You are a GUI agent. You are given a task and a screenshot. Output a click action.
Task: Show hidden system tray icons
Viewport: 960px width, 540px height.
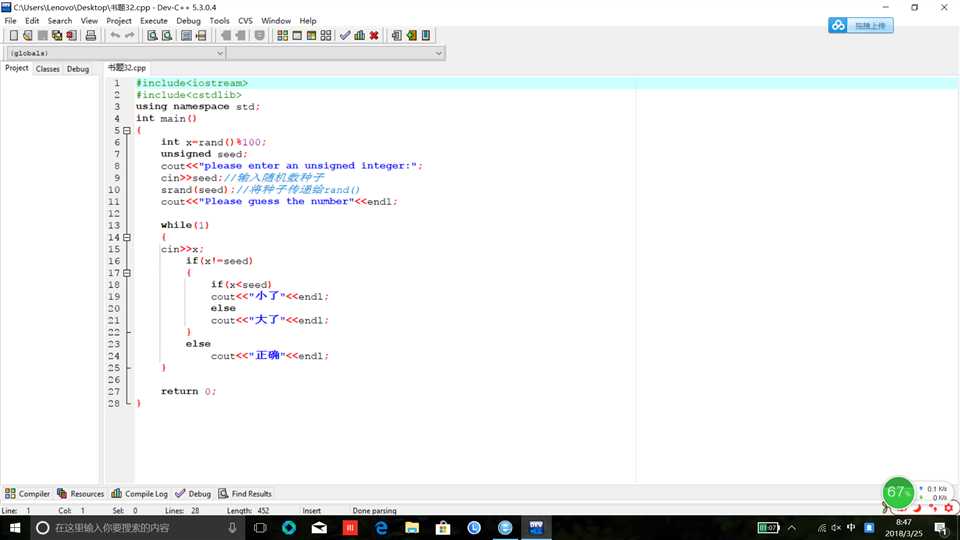coord(792,528)
